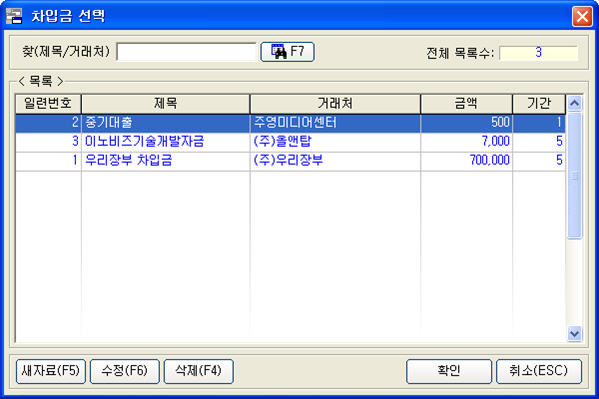Screen dimensions: 599x399
Task: Click the list scrollbar up arrow
Action: click(x=575, y=103)
